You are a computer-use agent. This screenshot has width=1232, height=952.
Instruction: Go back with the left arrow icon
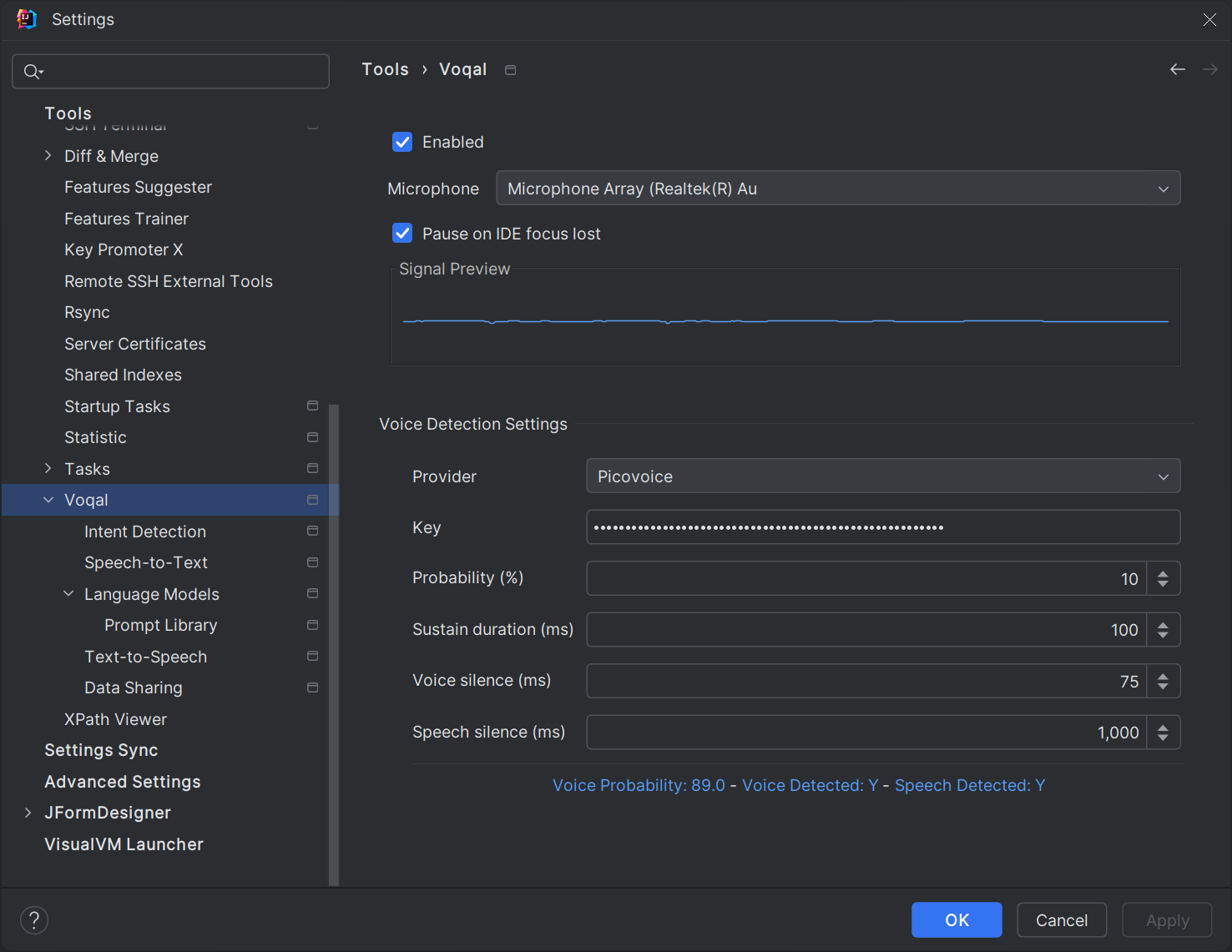(1178, 69)
